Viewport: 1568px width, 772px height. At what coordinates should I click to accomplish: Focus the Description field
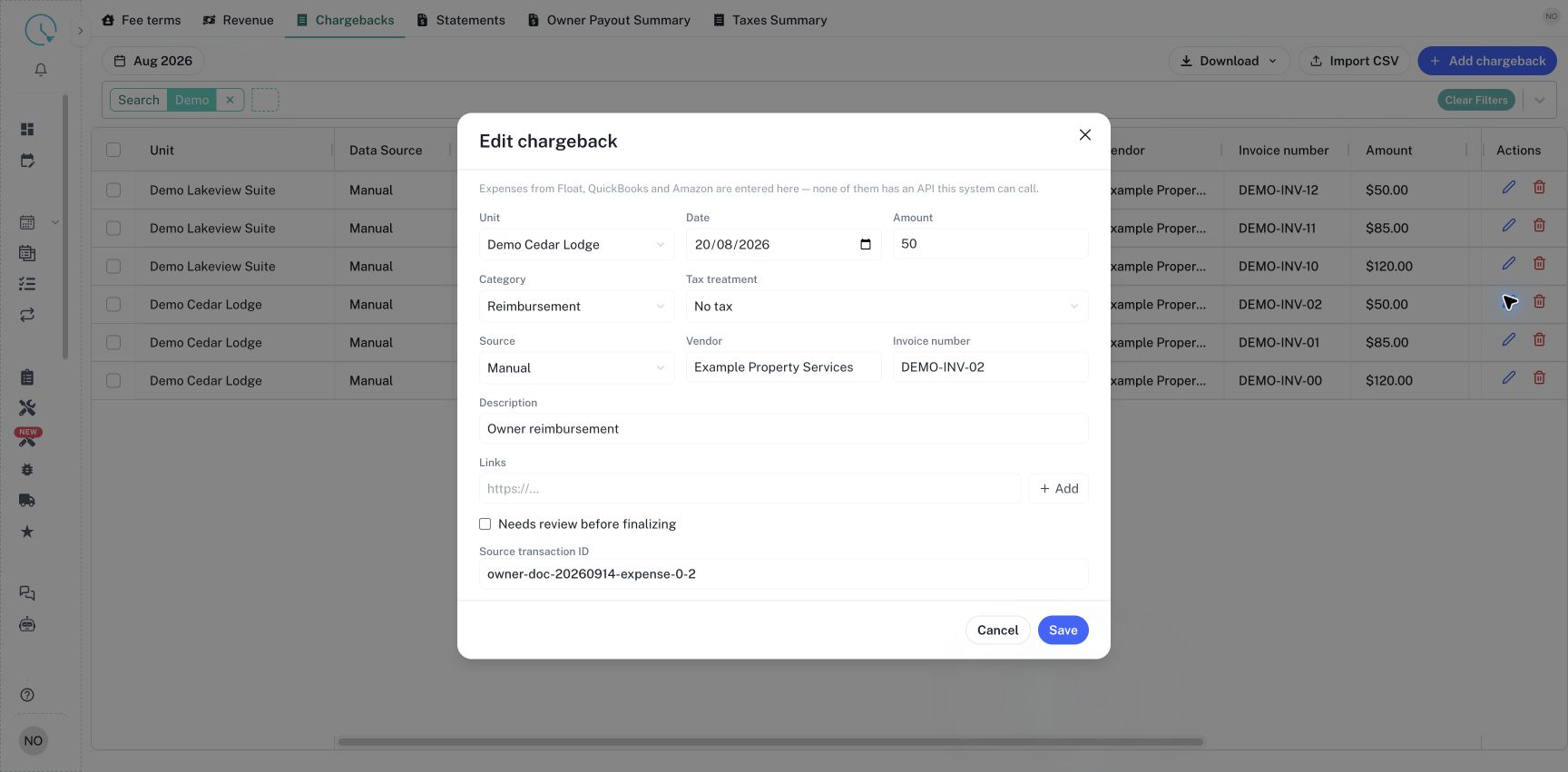tap(783, 429)
